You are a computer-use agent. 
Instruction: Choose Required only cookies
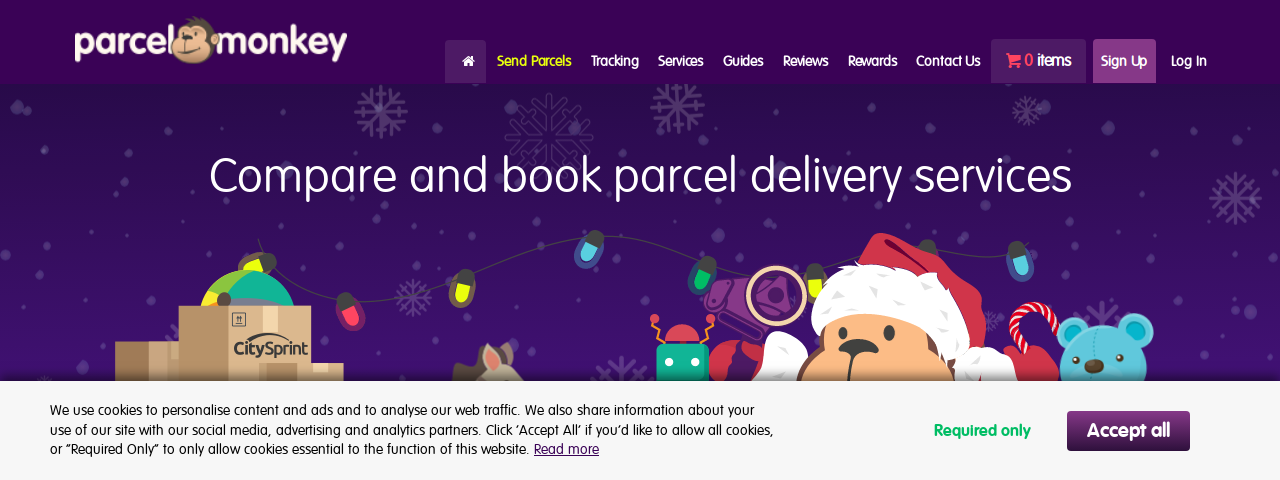982,431
